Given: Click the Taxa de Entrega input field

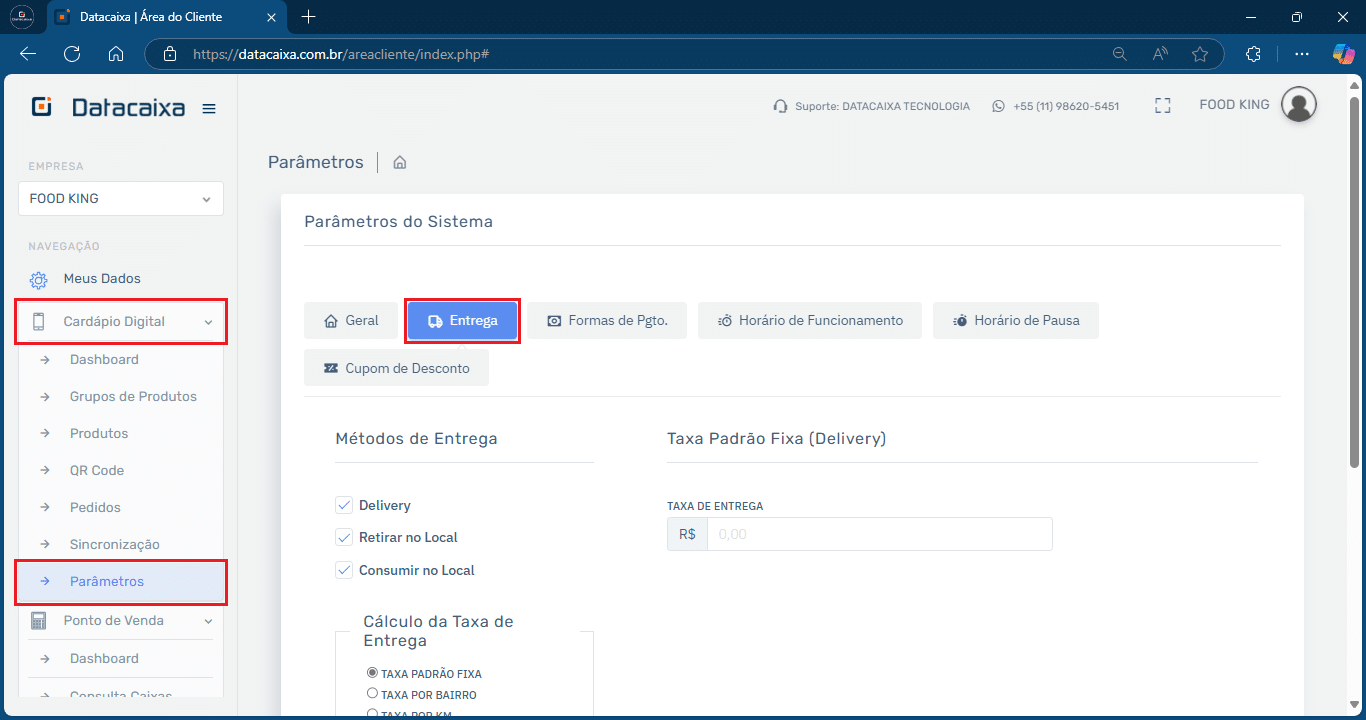Looking at the screenshot, I should [x=878, y=534].
